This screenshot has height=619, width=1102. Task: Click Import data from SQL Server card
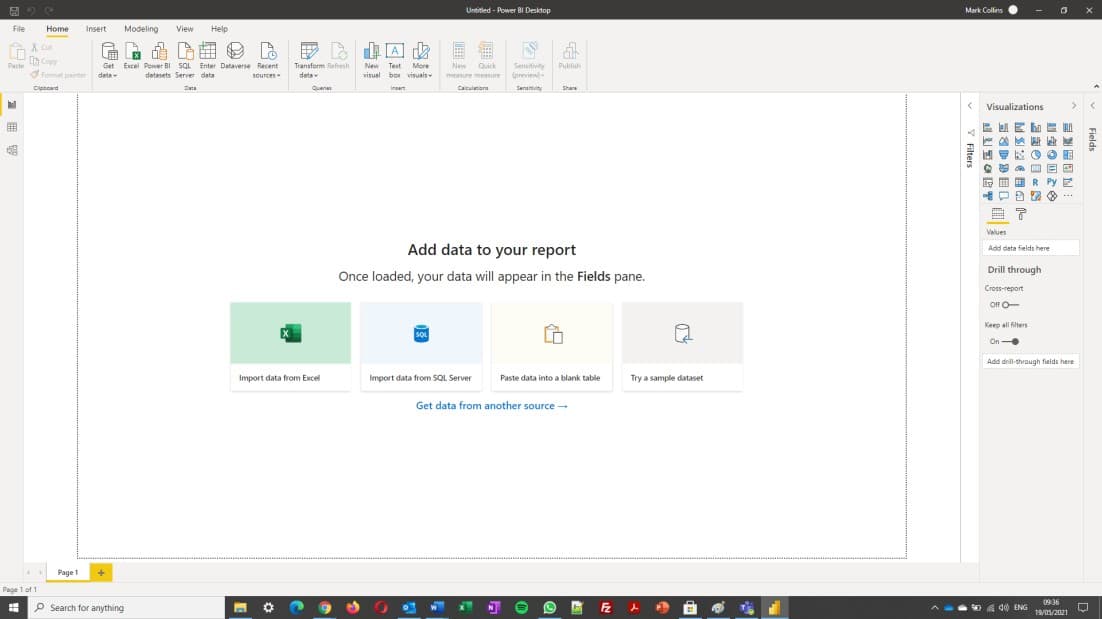point(421,346)
